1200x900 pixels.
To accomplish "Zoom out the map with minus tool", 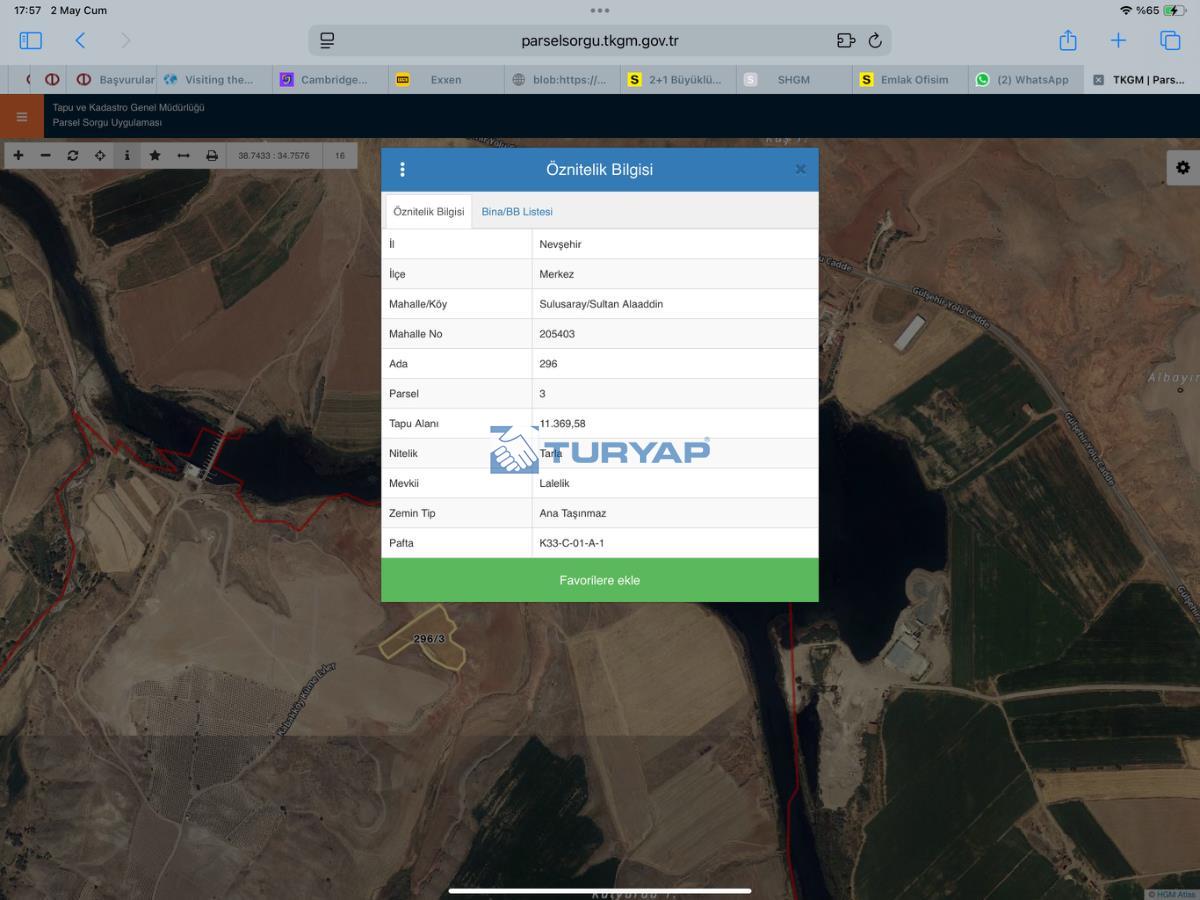I will [x=45, y=155].
